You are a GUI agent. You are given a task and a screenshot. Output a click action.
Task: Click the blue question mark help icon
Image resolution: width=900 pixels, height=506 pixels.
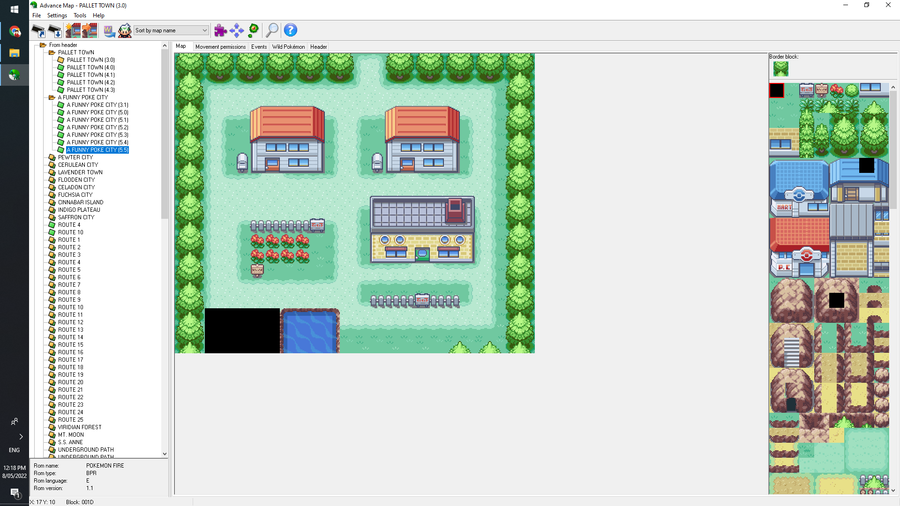coord(290,30)
